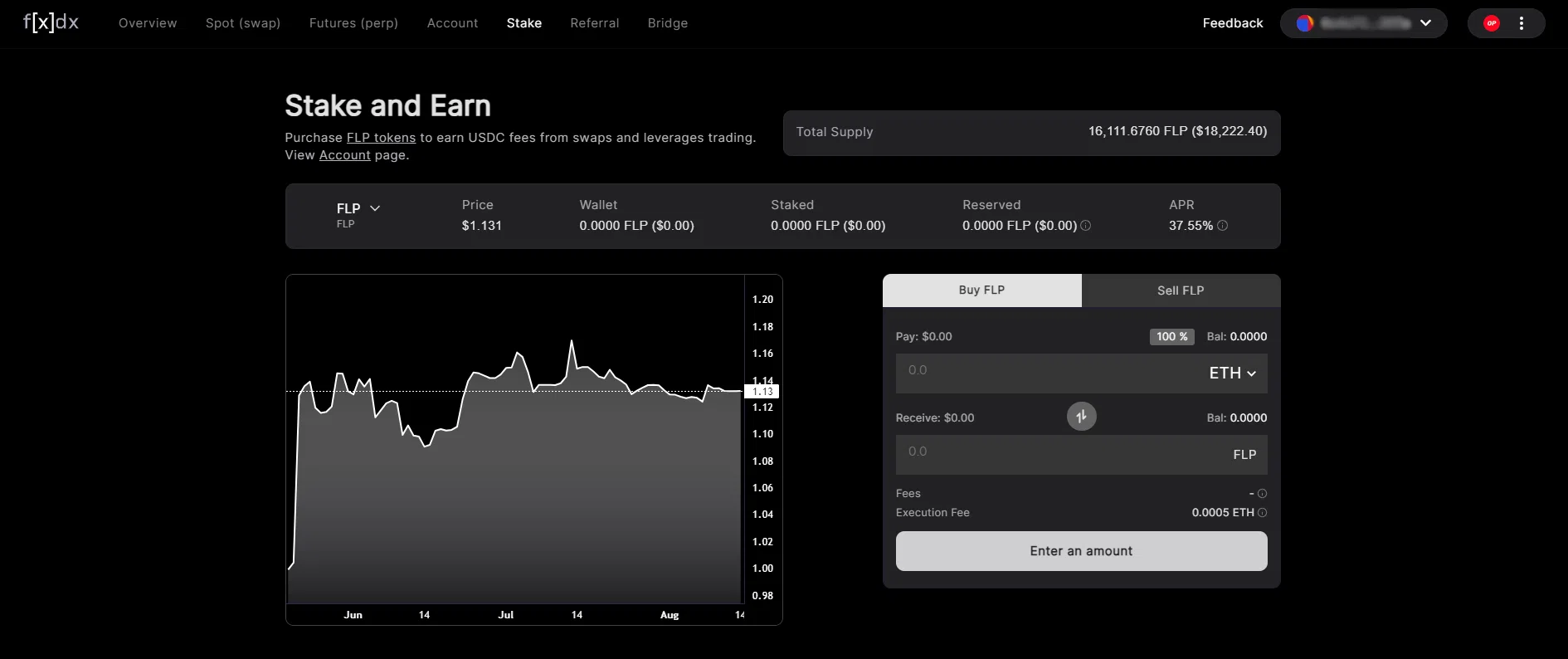Follow the Account page link in description

pos(345,155)
